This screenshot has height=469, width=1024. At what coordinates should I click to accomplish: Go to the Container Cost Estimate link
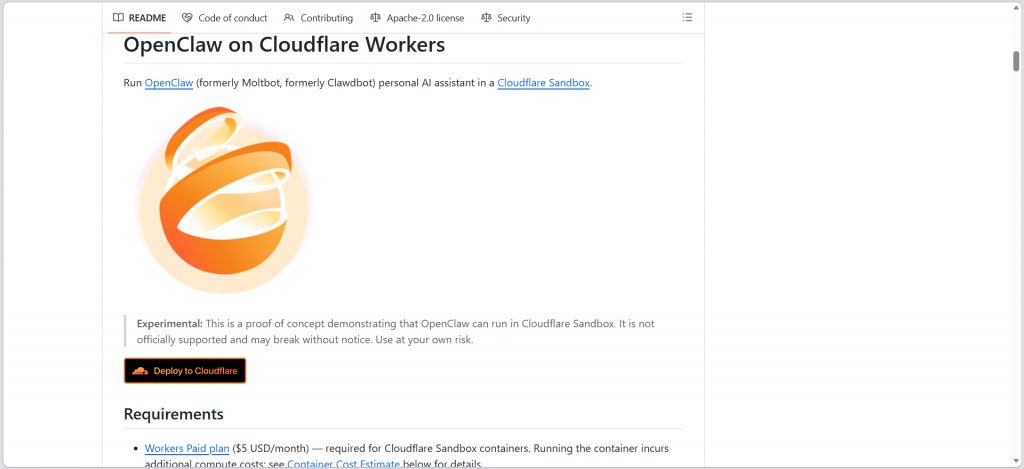[x=343, y=464]
